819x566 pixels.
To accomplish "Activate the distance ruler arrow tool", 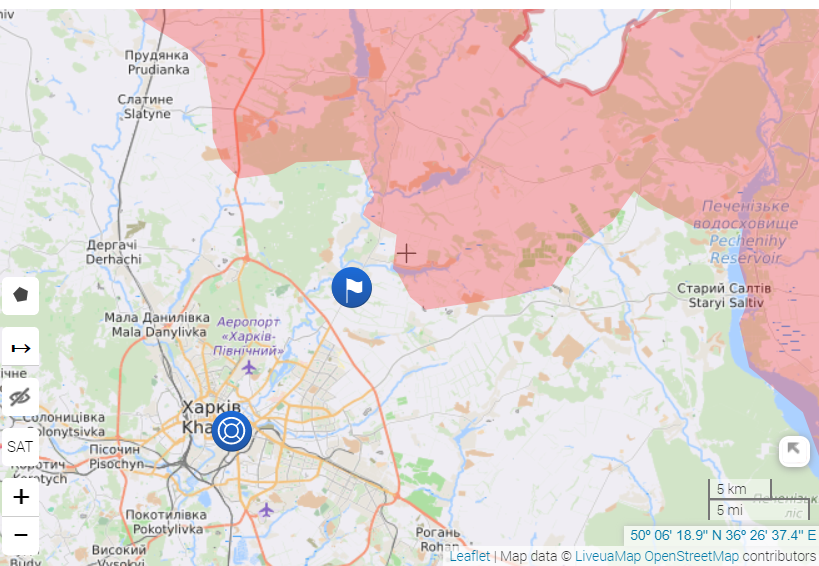I will (20, 347).
